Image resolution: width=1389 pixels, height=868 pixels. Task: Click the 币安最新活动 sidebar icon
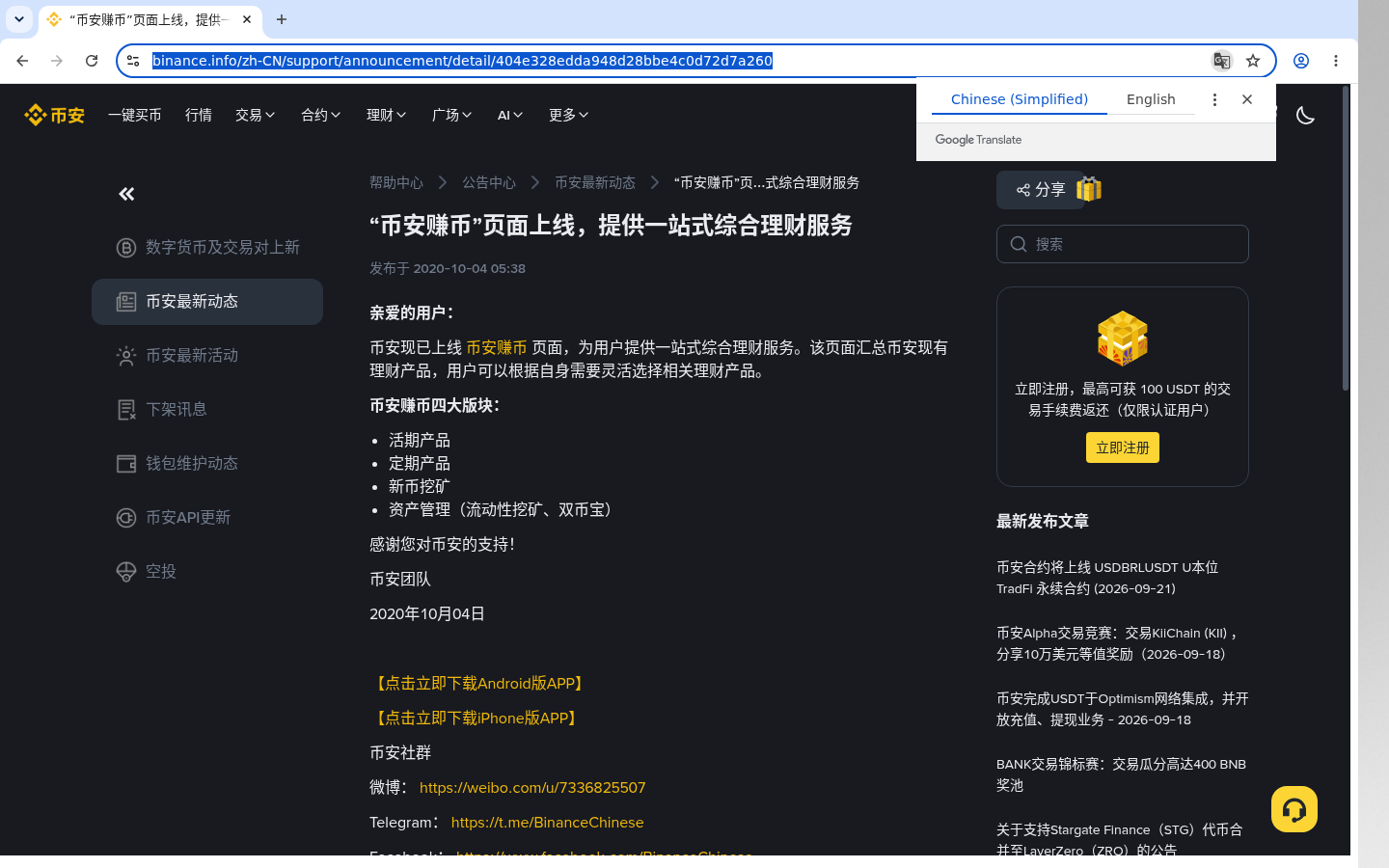click(x=126, y=356)
